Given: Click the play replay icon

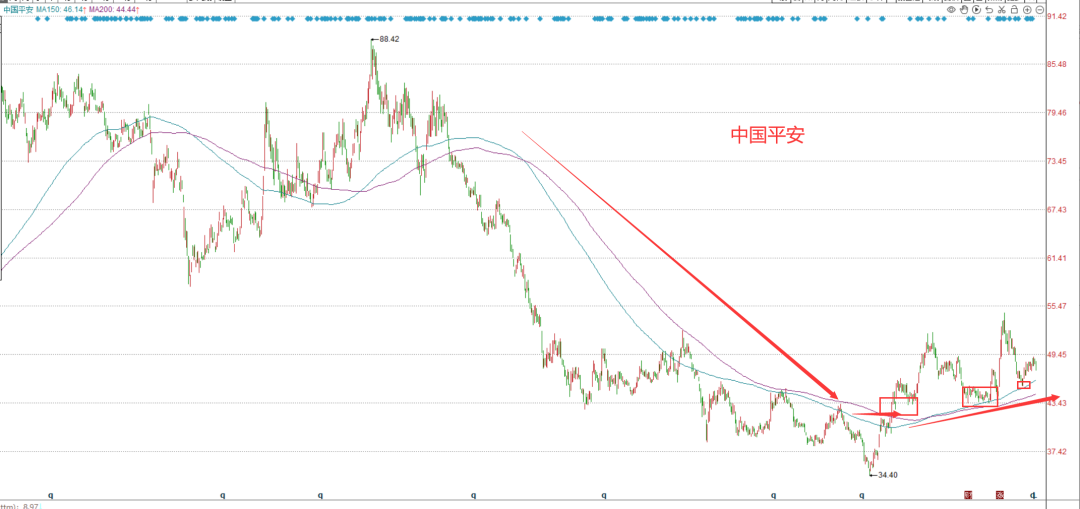Looking at the screenshot, I should [x=977, y=10].
